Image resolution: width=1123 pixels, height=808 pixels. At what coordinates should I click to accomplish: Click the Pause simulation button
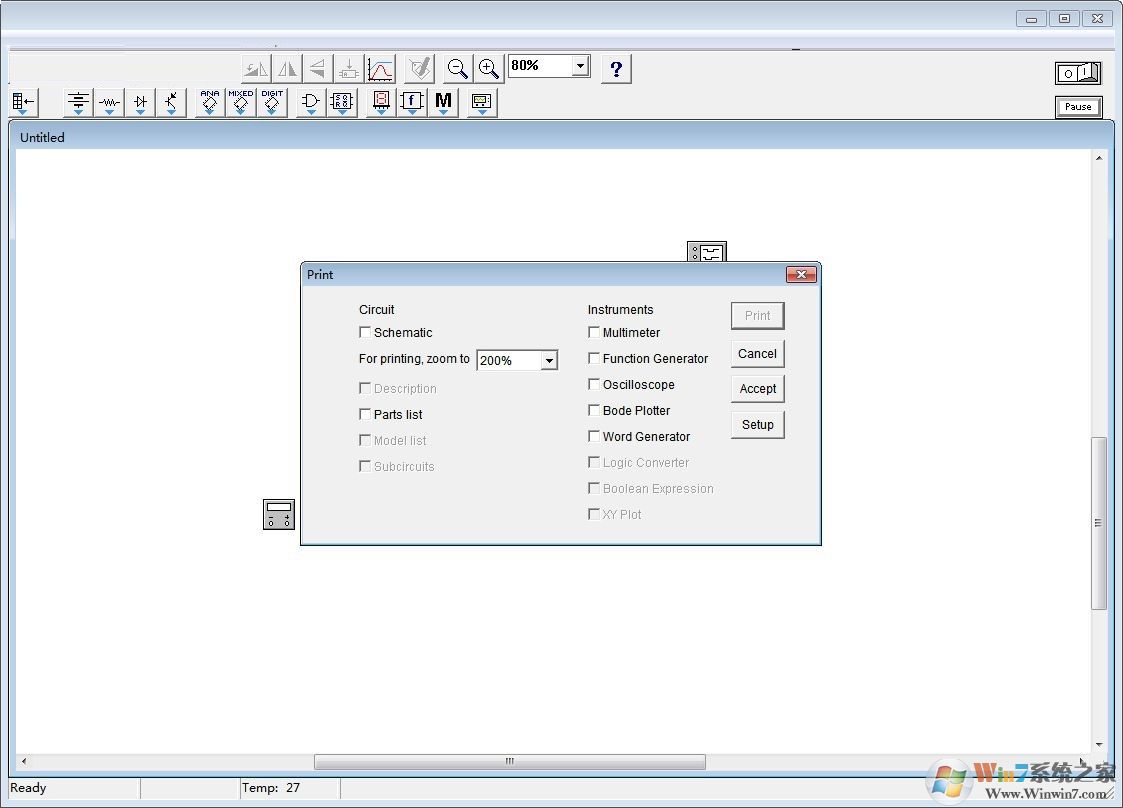(x=1078, y=107)
